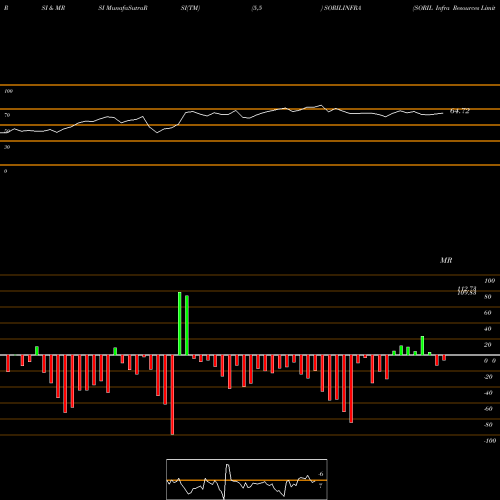500x500 pixels.
Task: Click the RSI axis label 30
Action: tap(7, 147)
